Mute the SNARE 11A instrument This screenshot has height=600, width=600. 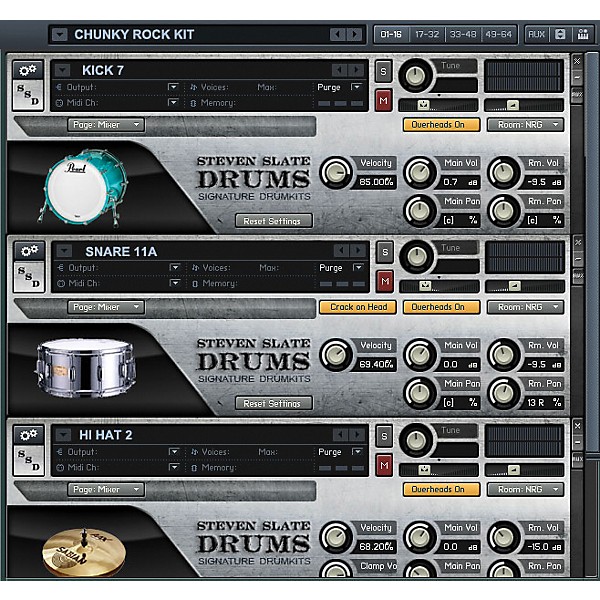(385, 282)
